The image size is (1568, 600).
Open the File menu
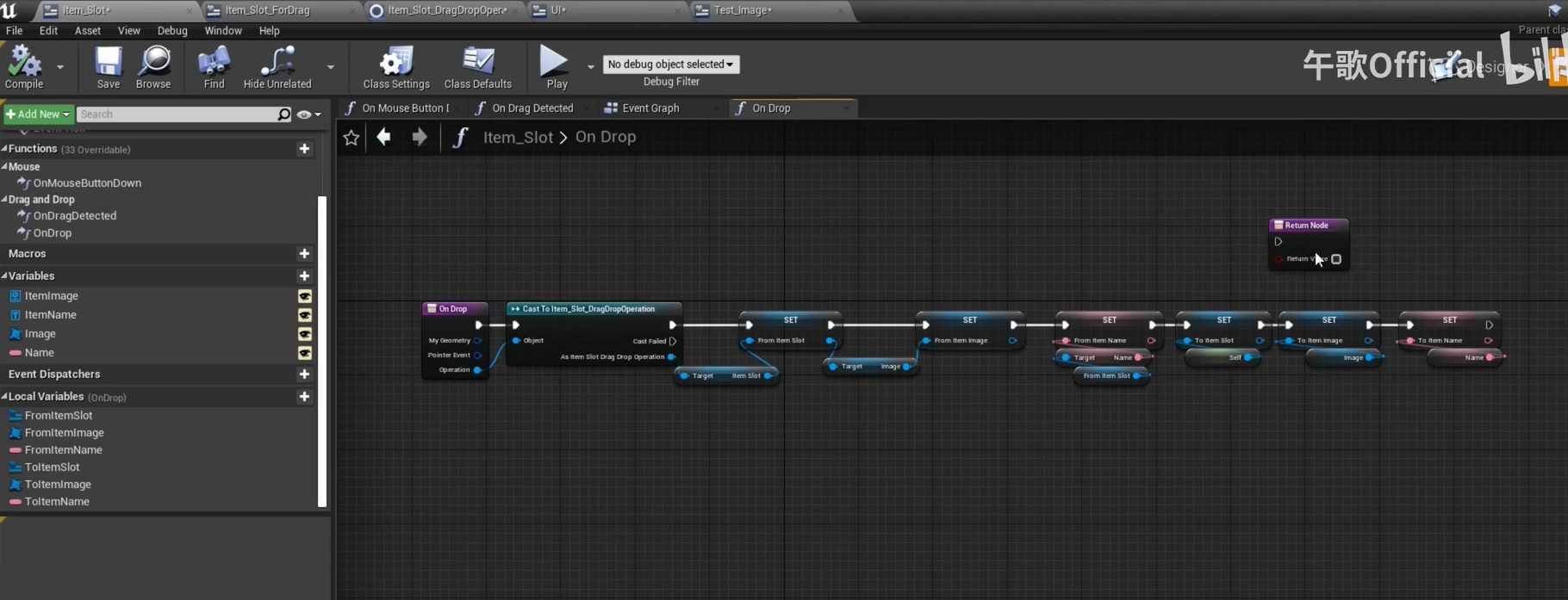pyautogui.click(x=15, y=30)
